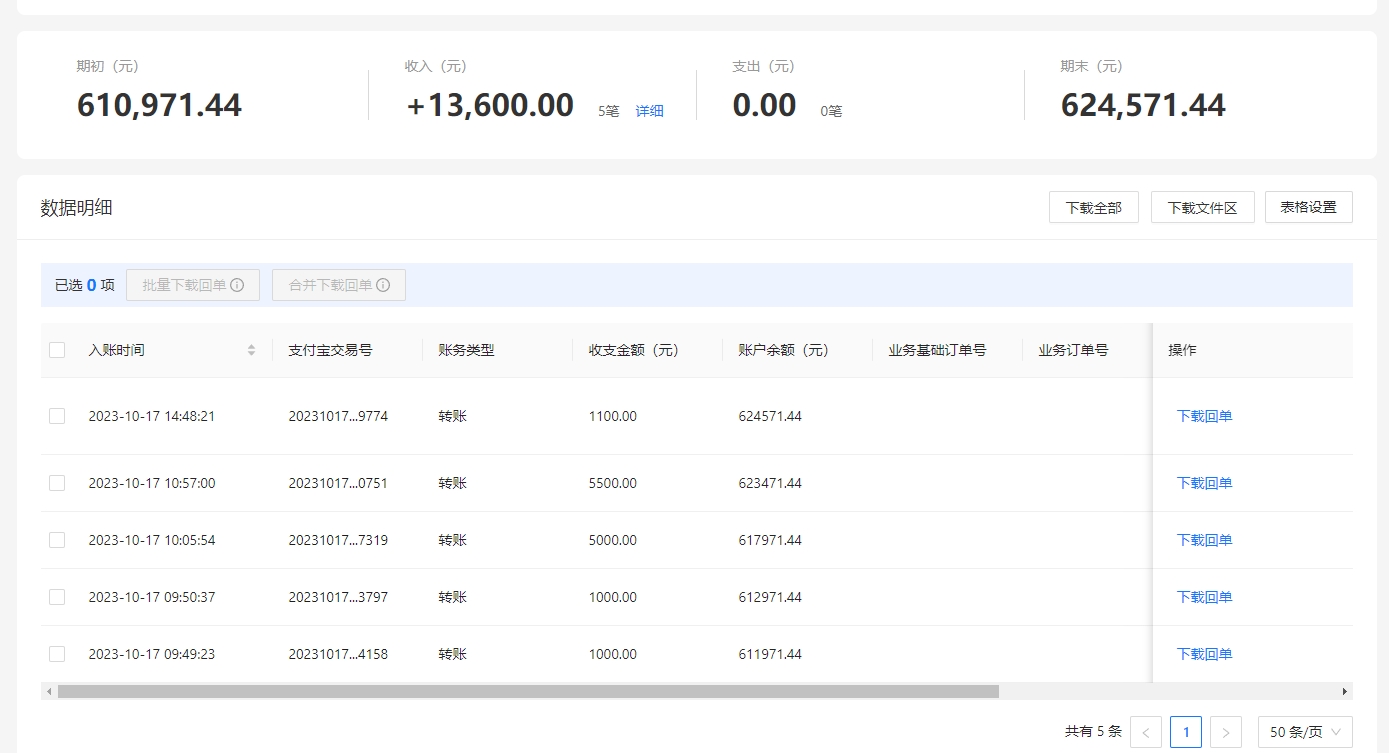Click the sort arrows on 入账时间 column
The height and width of the screenshot is (753, 1389).
click(x=251, y=350)
